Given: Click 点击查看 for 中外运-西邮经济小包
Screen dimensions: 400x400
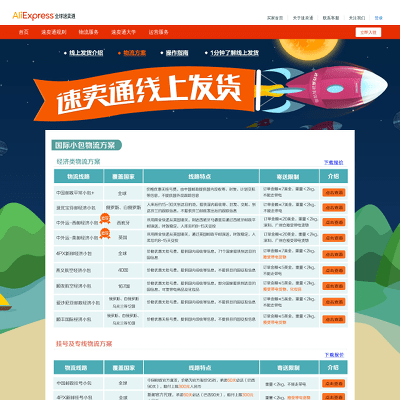Looking at the screenshot, I should click(x=334, y=222).
